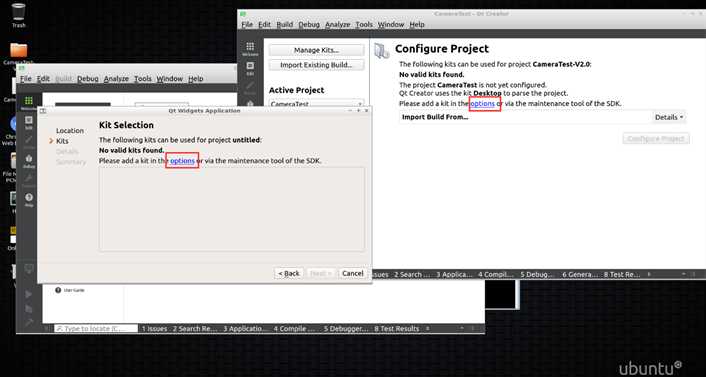Click Type to locate search field

coord(96,329)
